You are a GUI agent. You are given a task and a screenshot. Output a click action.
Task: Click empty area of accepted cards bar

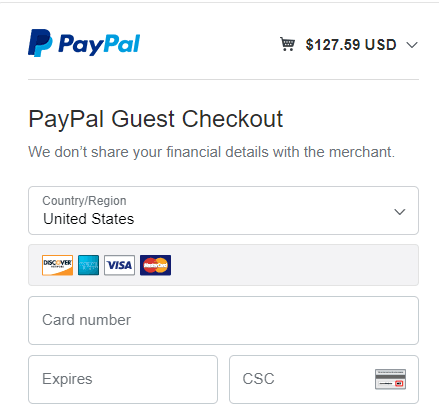(x=293, y=265)
